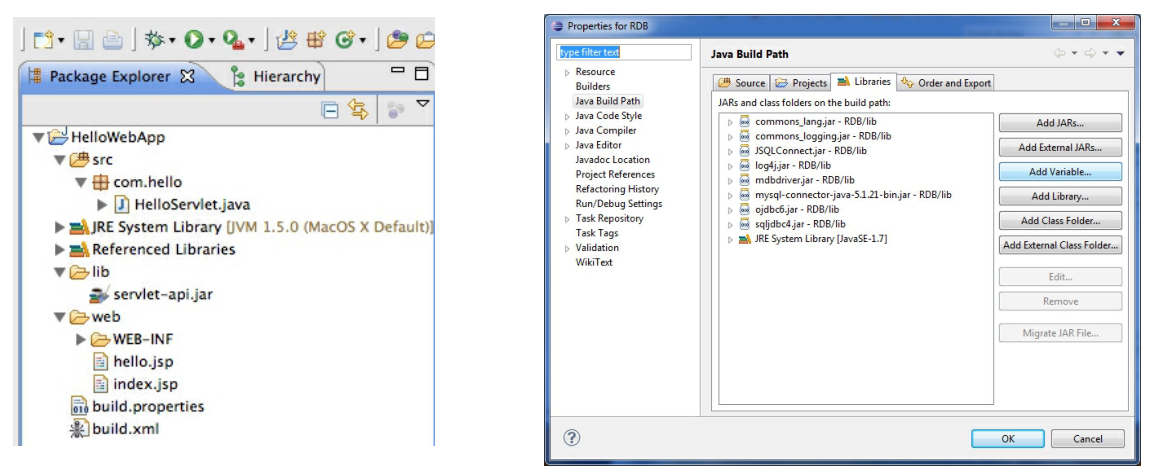Viewport: 1152px width, 471px height.
Task: Click the type filter text field
Action: point(624,53)
